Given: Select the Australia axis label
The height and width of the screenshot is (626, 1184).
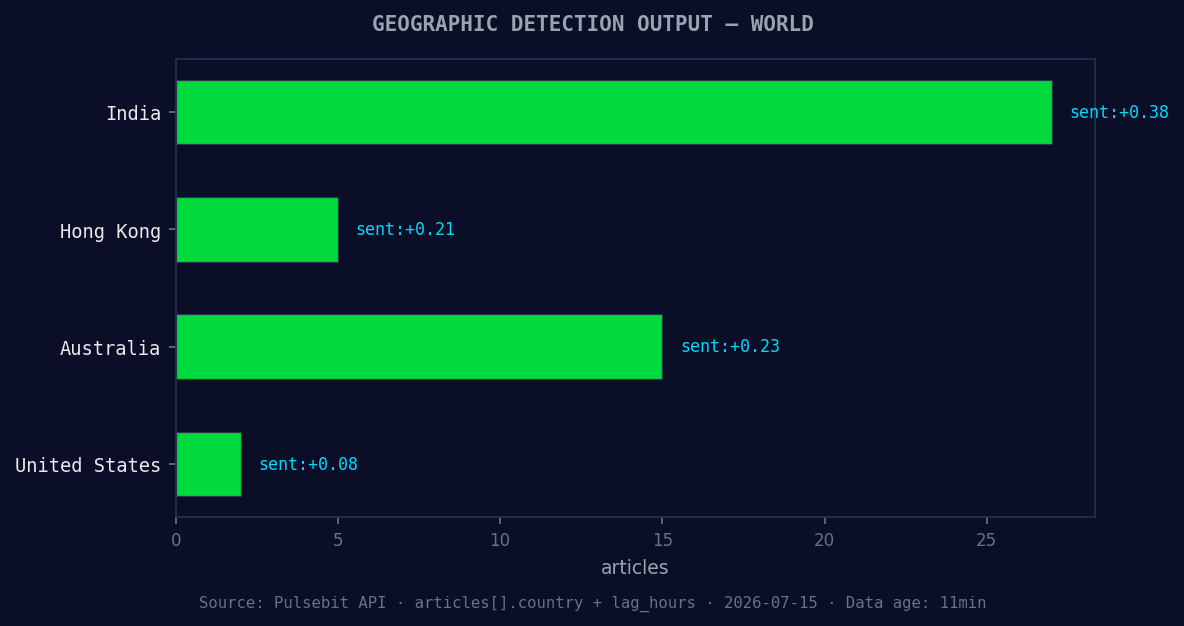Looking at the screenshot, I should (x=110, y=348).
